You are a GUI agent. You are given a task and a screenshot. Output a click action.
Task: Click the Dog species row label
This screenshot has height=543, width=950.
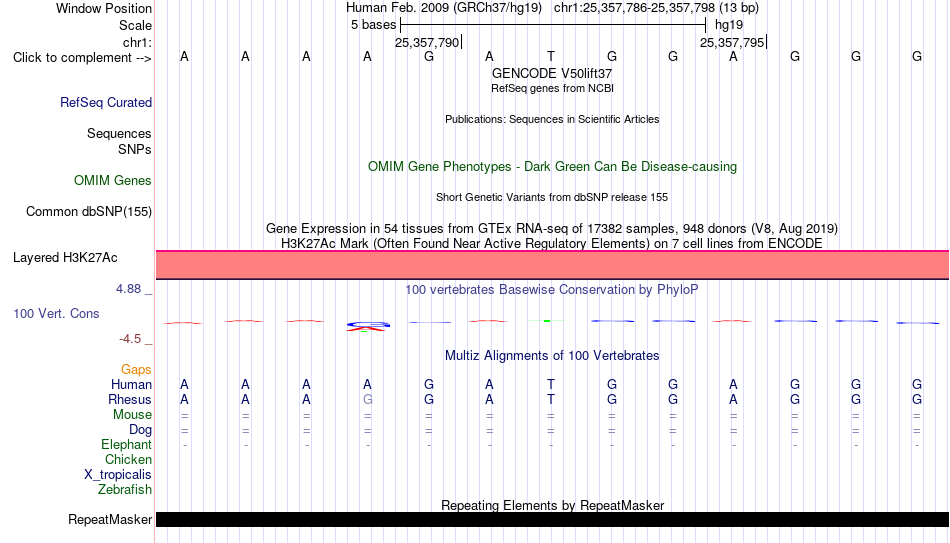coord(140,430)
